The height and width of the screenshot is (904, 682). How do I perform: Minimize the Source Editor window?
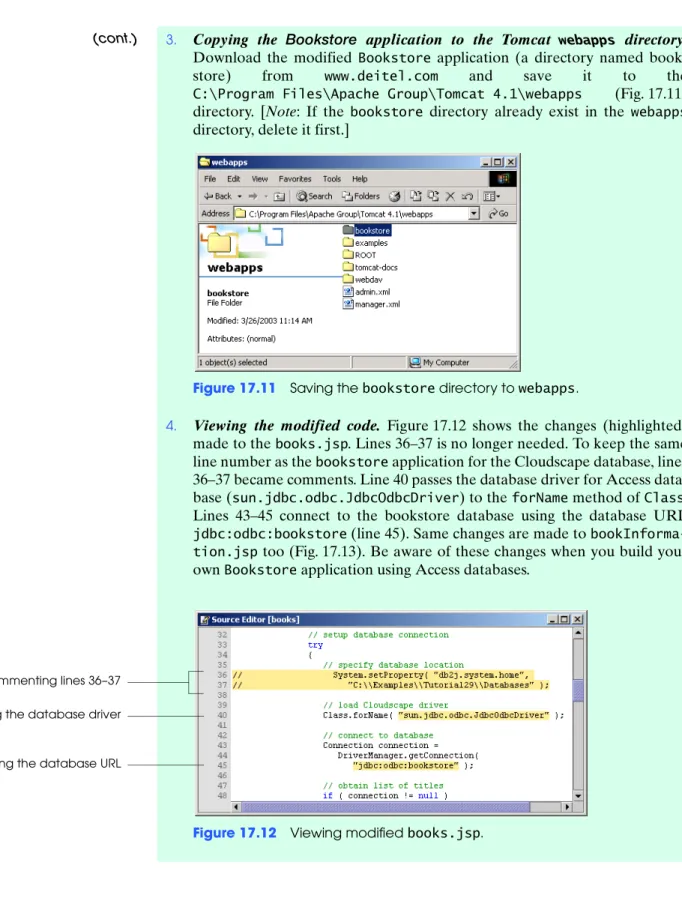click(x=552, y=619)
